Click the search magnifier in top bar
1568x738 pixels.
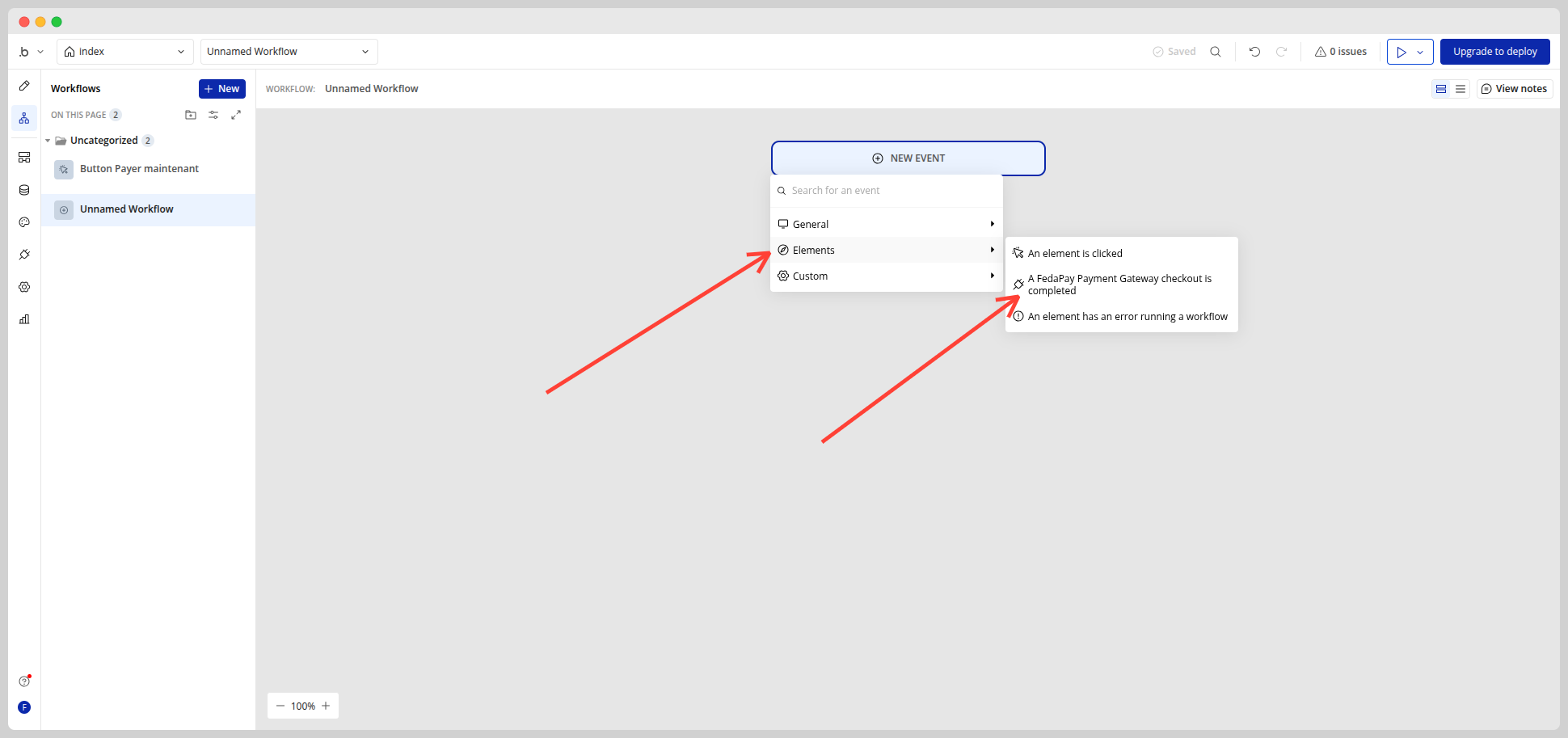[x=1215, y=52]
